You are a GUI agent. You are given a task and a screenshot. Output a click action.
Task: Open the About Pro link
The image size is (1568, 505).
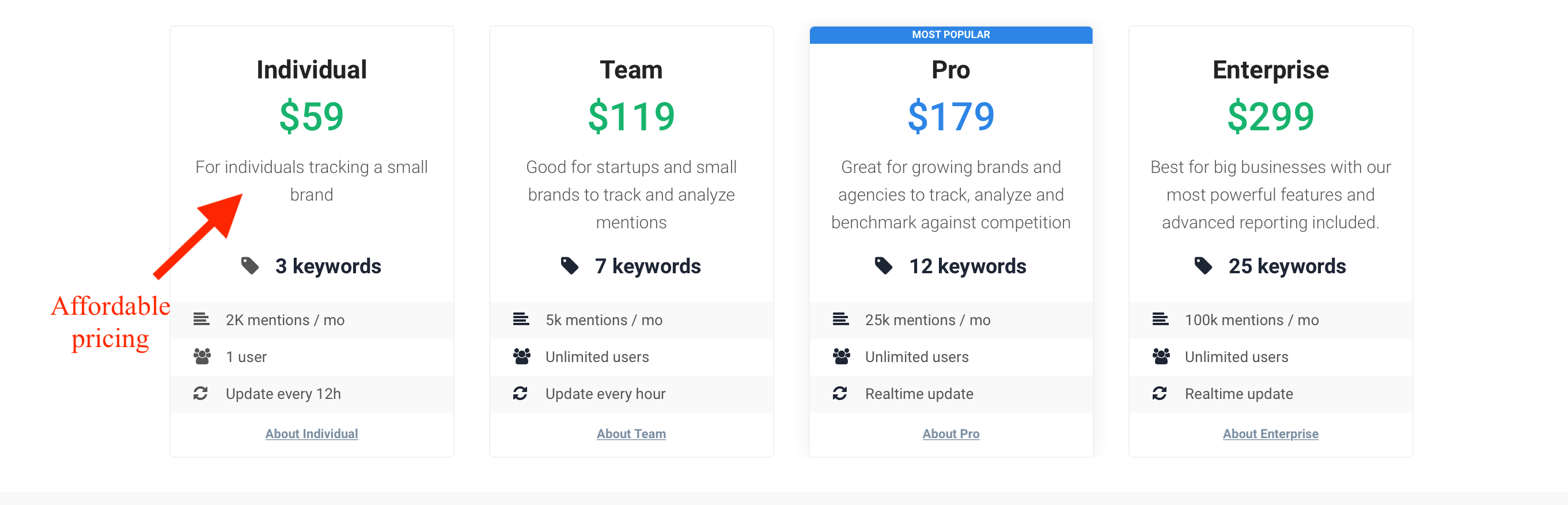pos(951,434)
